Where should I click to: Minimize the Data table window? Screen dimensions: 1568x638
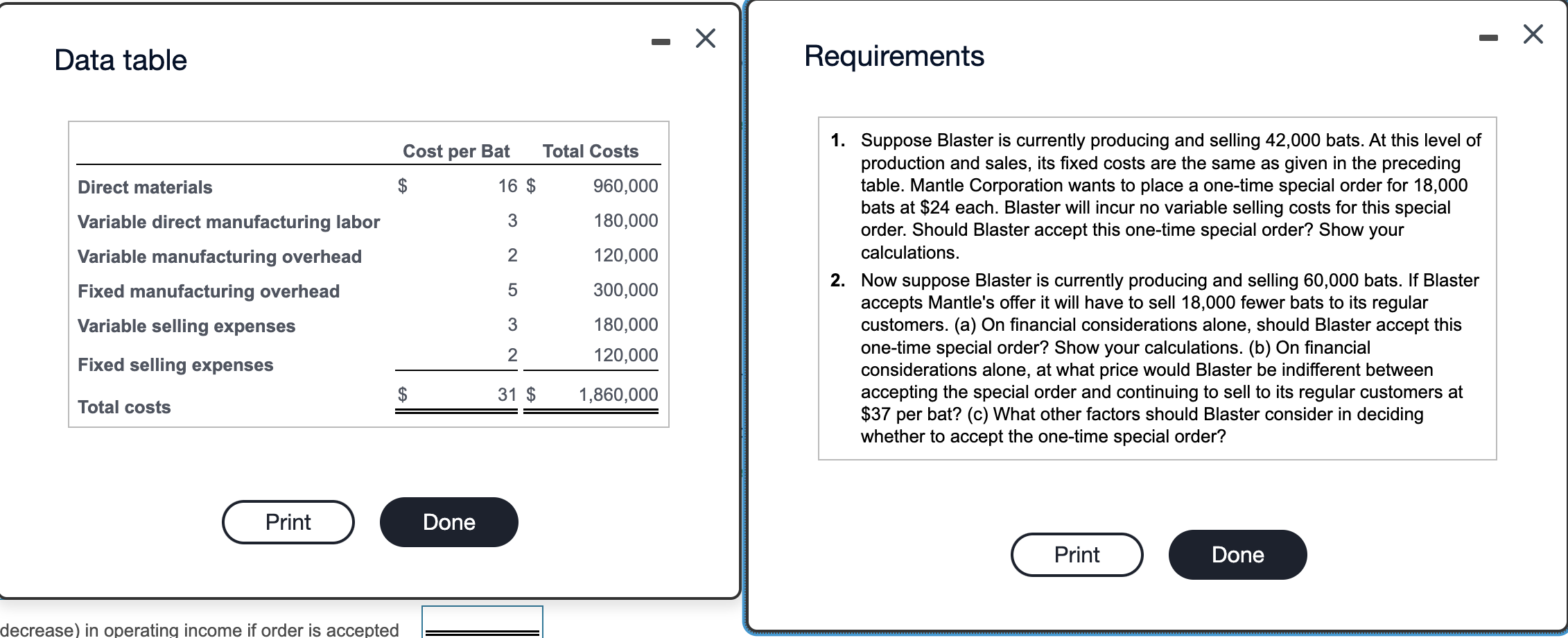660,40
